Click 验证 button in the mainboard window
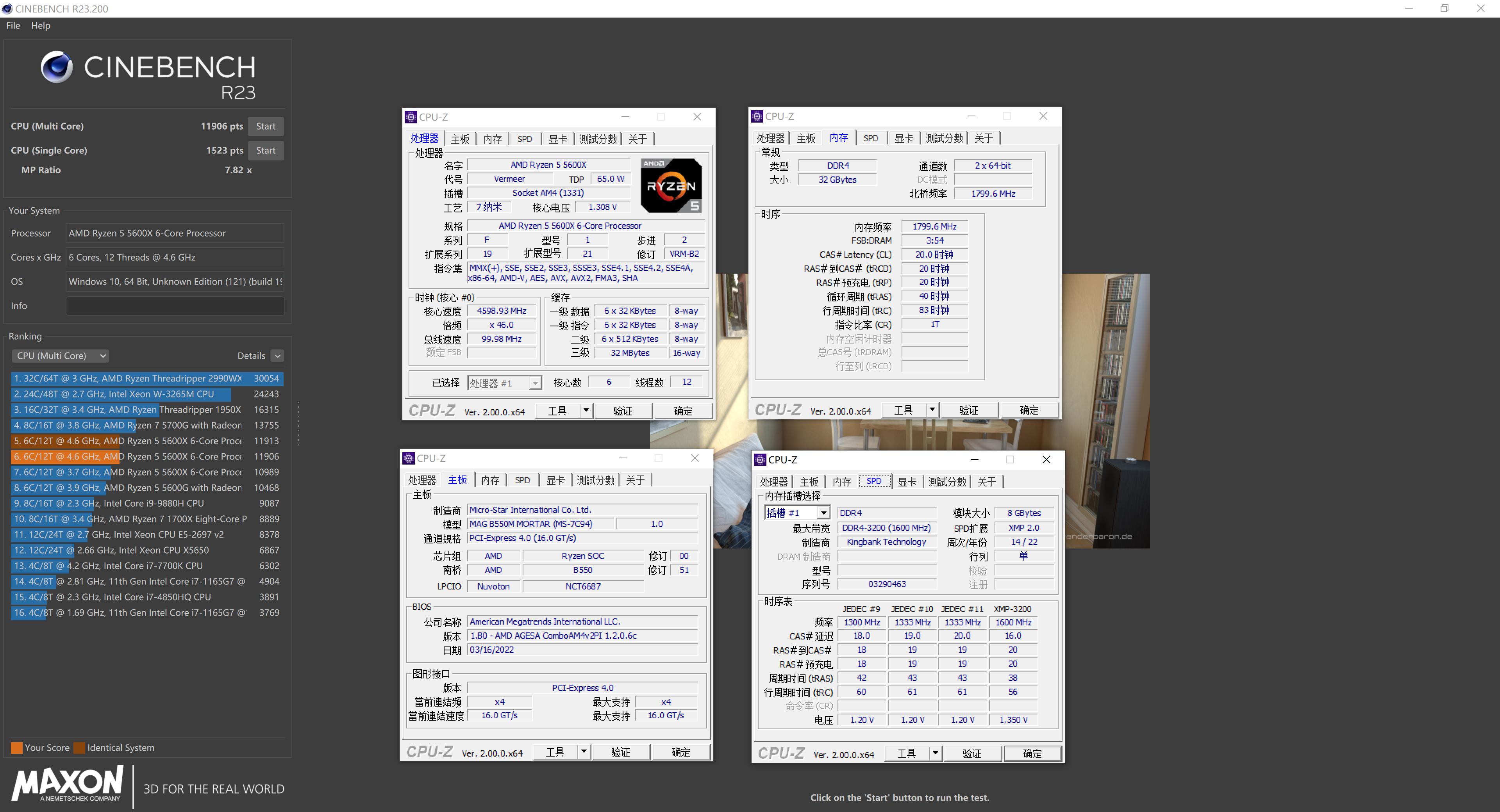This screenshot has height=812, width=1500. click(620, 752)
